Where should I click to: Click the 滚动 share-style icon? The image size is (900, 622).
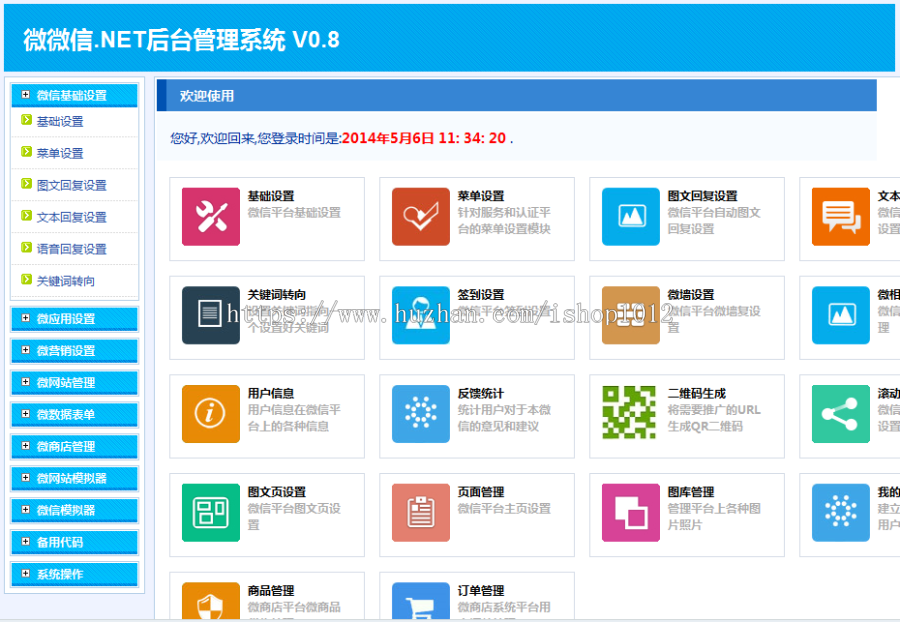click(840, 413)
